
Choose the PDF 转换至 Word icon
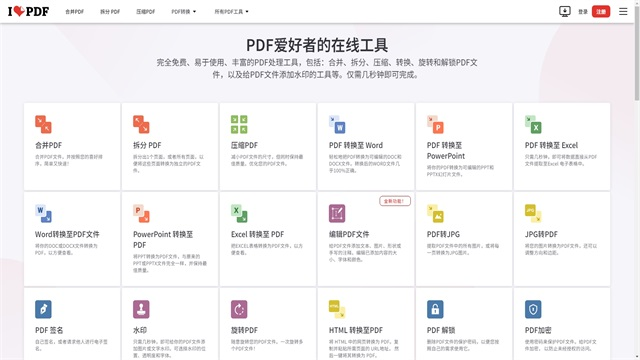(x=337, y=124)
